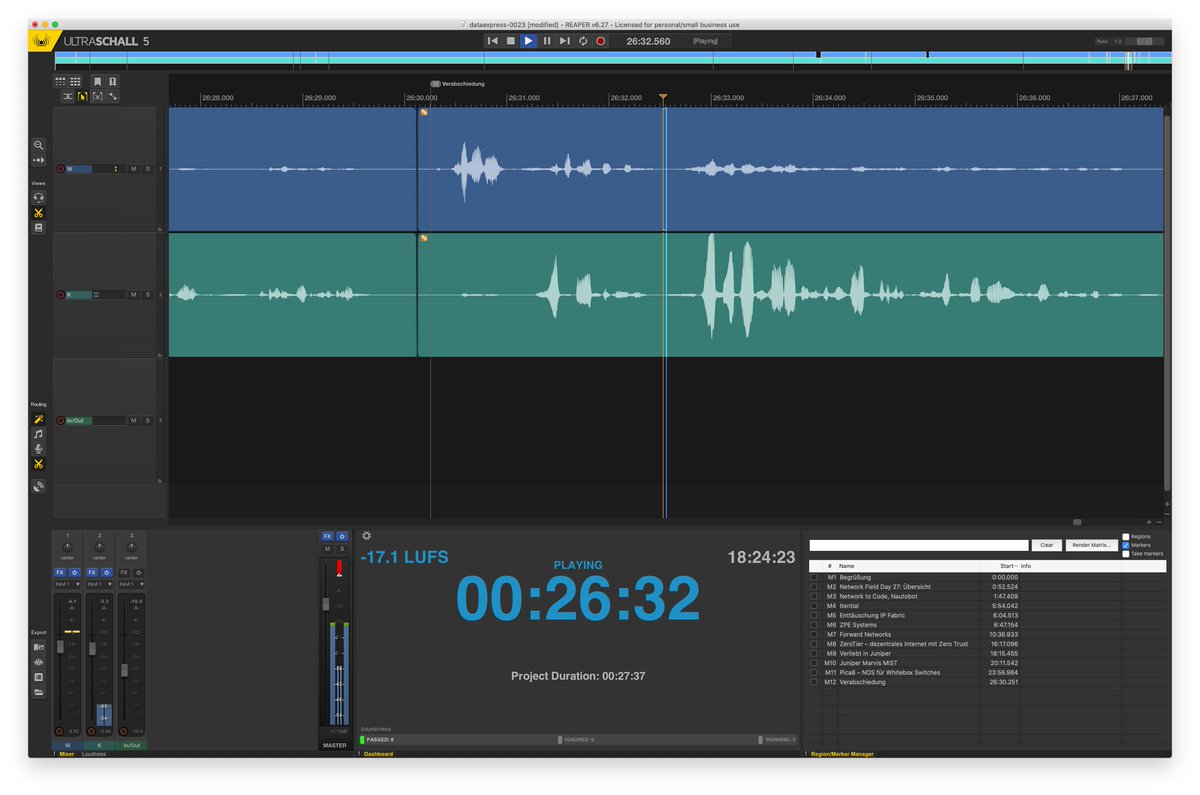Click the master volume fader
The width and height of the screenshot is (1200, 795).
click(325, 603)
